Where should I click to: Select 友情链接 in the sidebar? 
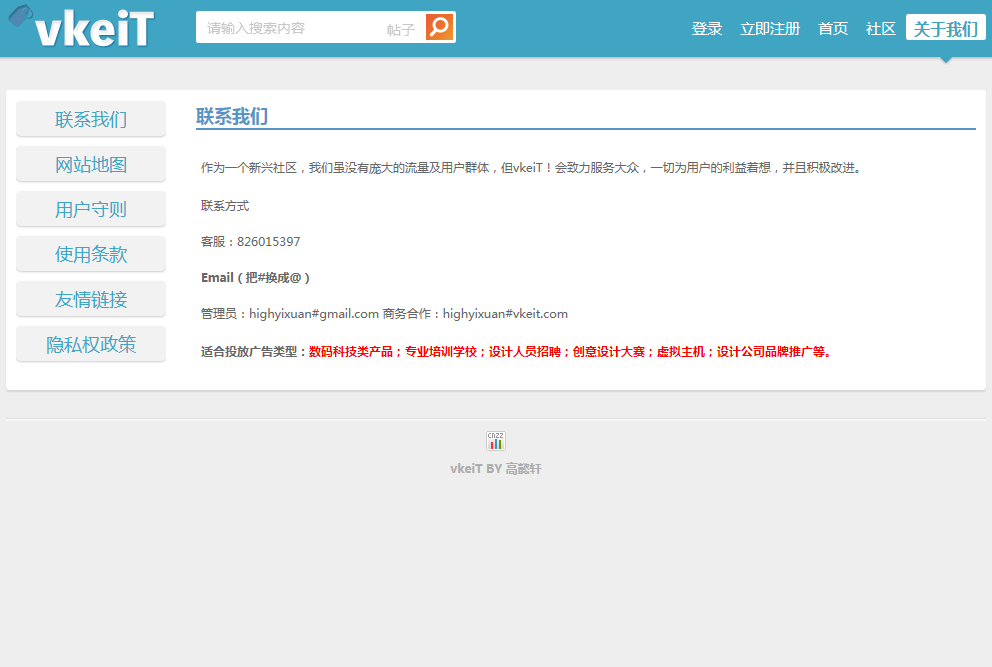pyautogui.click(x=91, y=299)
